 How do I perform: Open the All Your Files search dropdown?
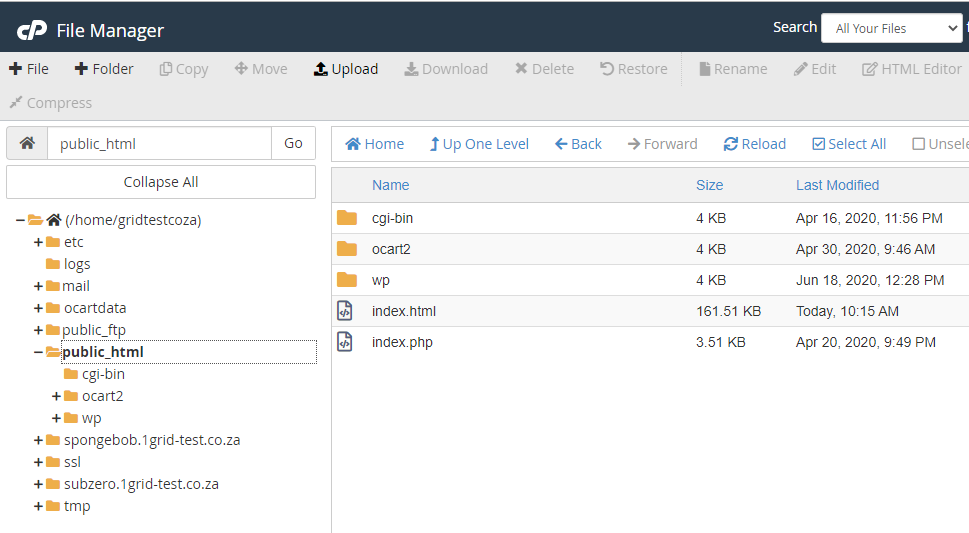click(892, 28)
